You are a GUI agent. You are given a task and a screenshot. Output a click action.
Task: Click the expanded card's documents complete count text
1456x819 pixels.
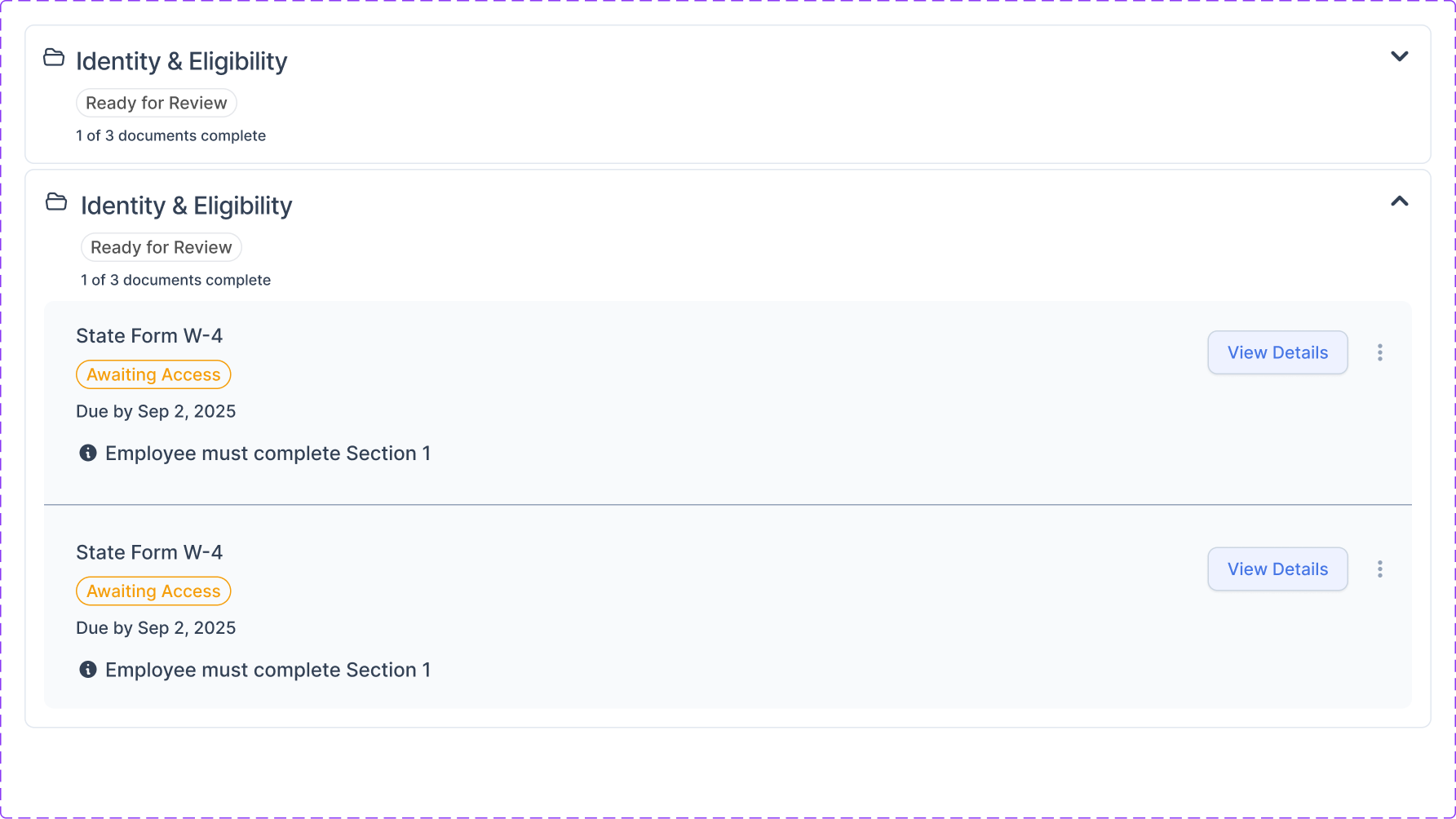pyautogui.click(x=175, y=281)
